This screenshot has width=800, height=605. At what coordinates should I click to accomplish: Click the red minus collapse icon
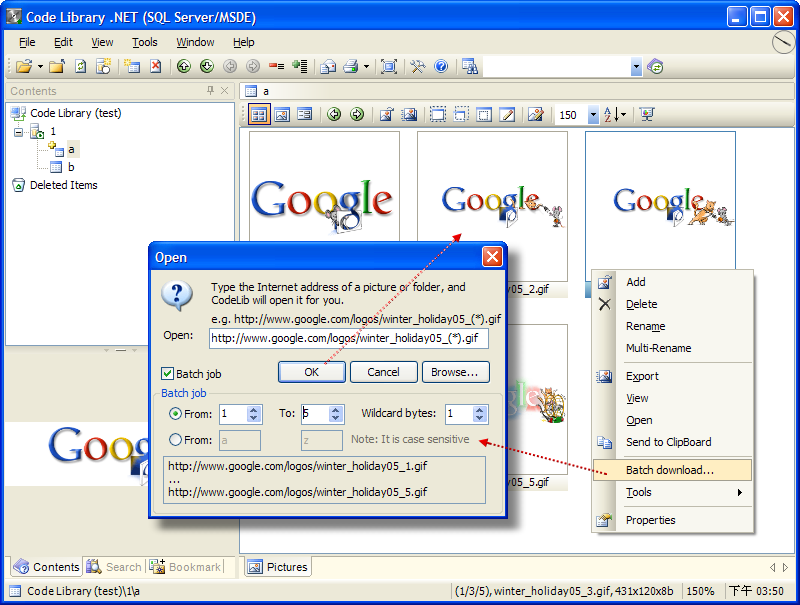pyautogui.click(x=276, y=66)
